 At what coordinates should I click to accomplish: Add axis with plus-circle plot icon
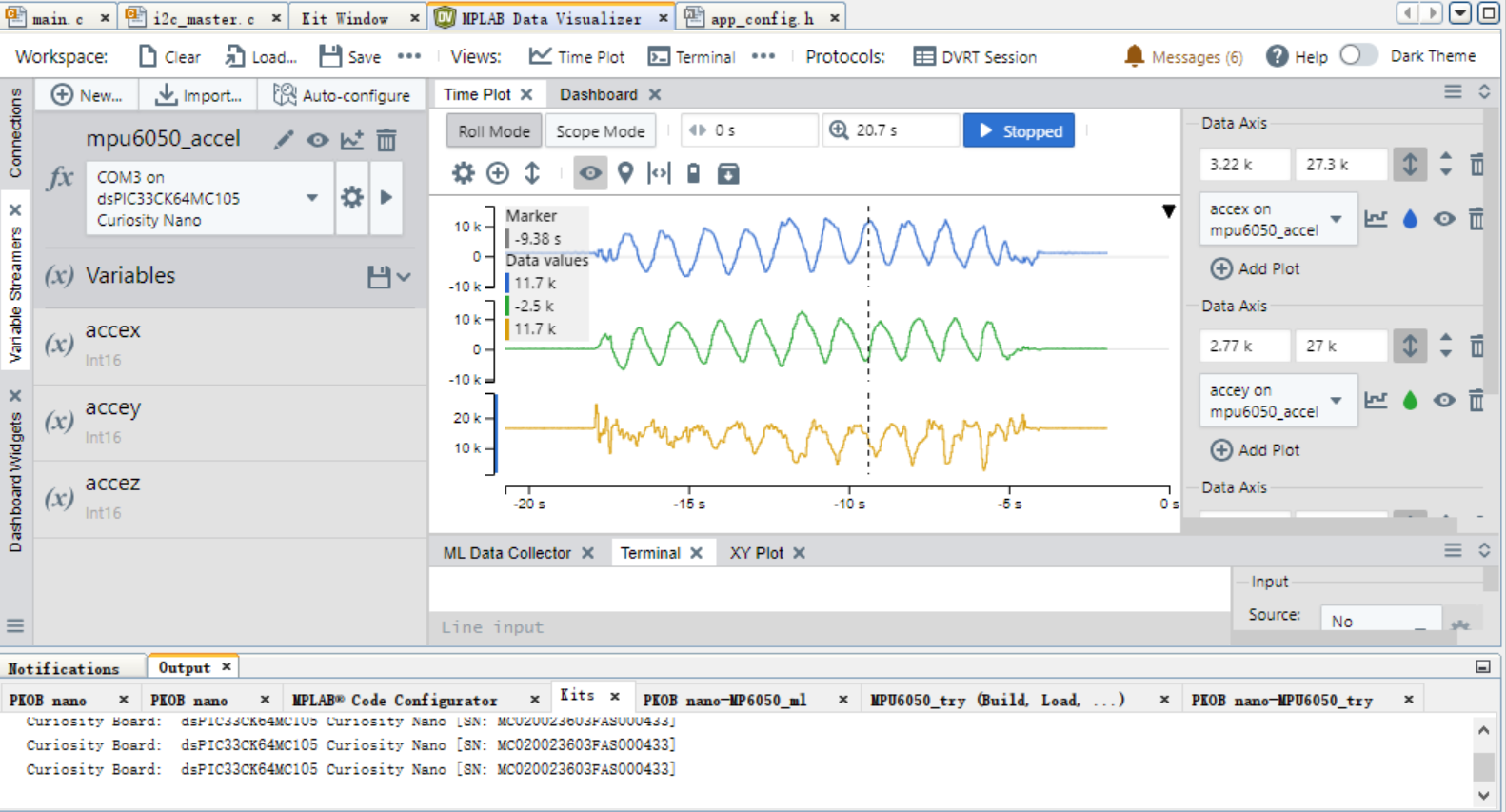pyautogui.click(x=498, y=173)
